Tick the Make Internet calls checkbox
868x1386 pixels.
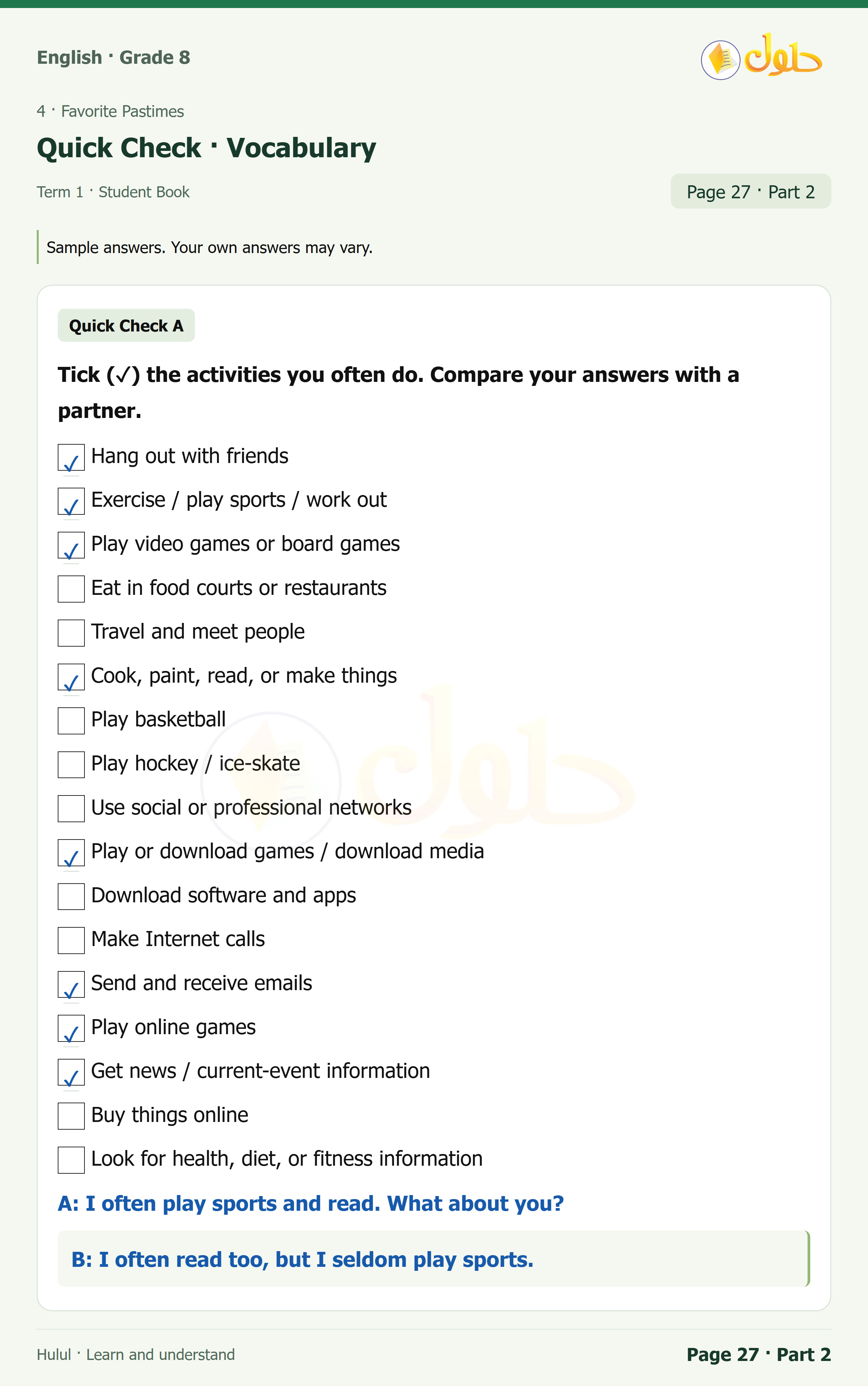pyautogui.click(x=71, y=940)
